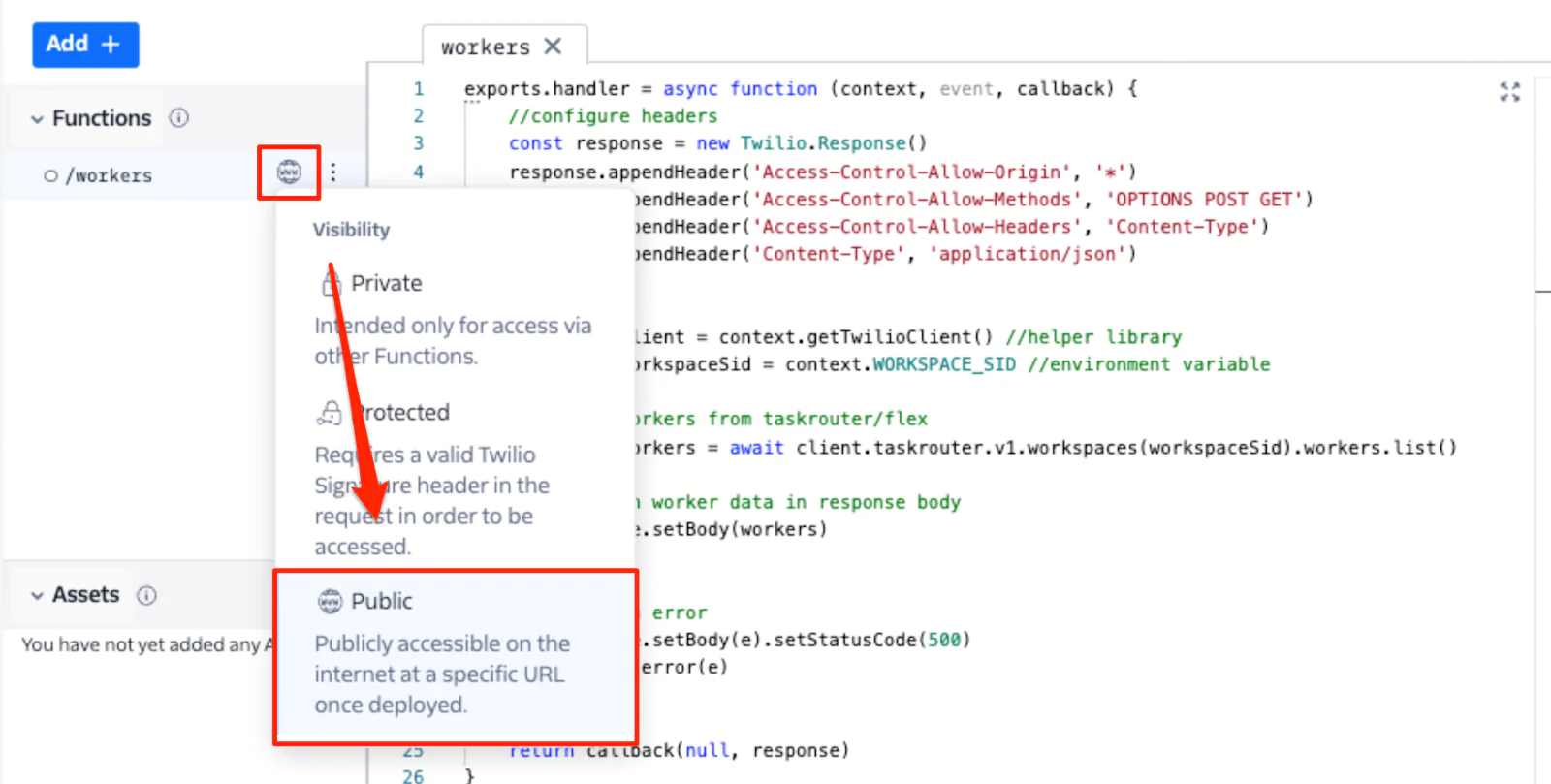The width and height of the screenshot is (1551, 784).
Task: Click the /workers row status circle
Action: 50,176
